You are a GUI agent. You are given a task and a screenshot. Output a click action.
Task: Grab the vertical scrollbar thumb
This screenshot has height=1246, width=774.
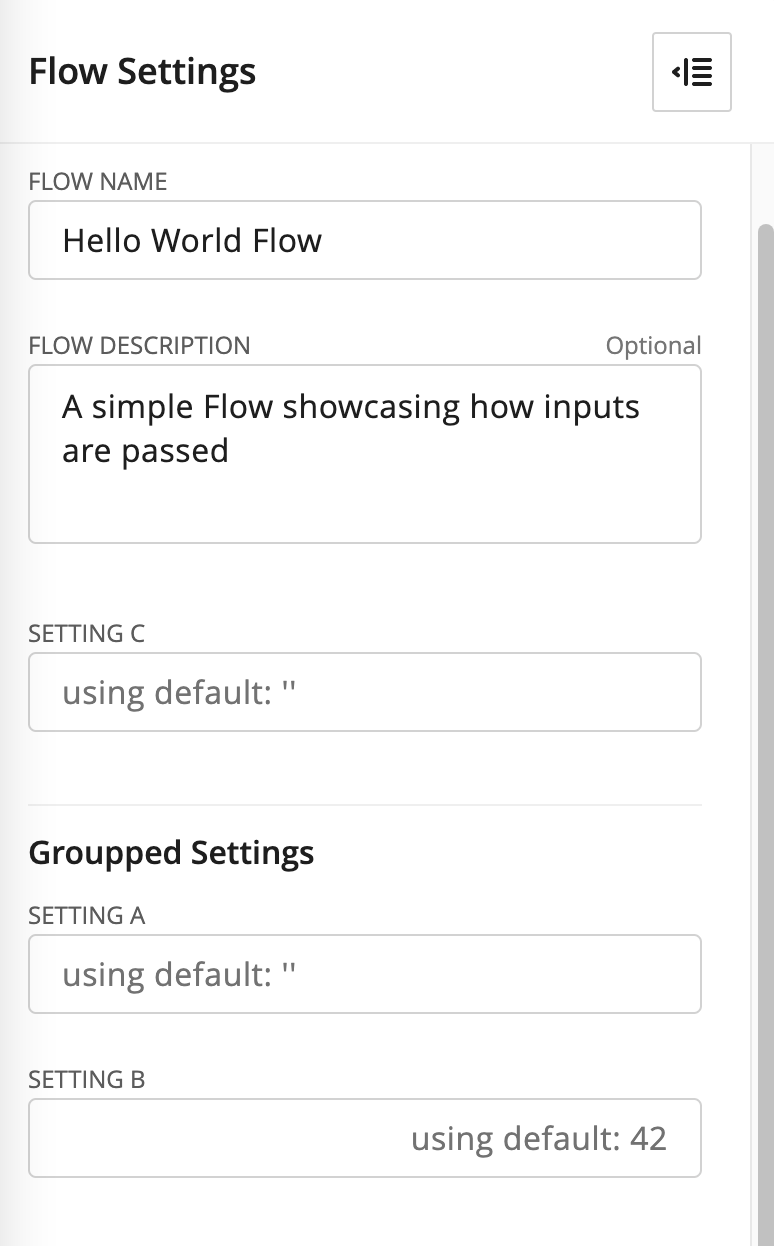766,735
